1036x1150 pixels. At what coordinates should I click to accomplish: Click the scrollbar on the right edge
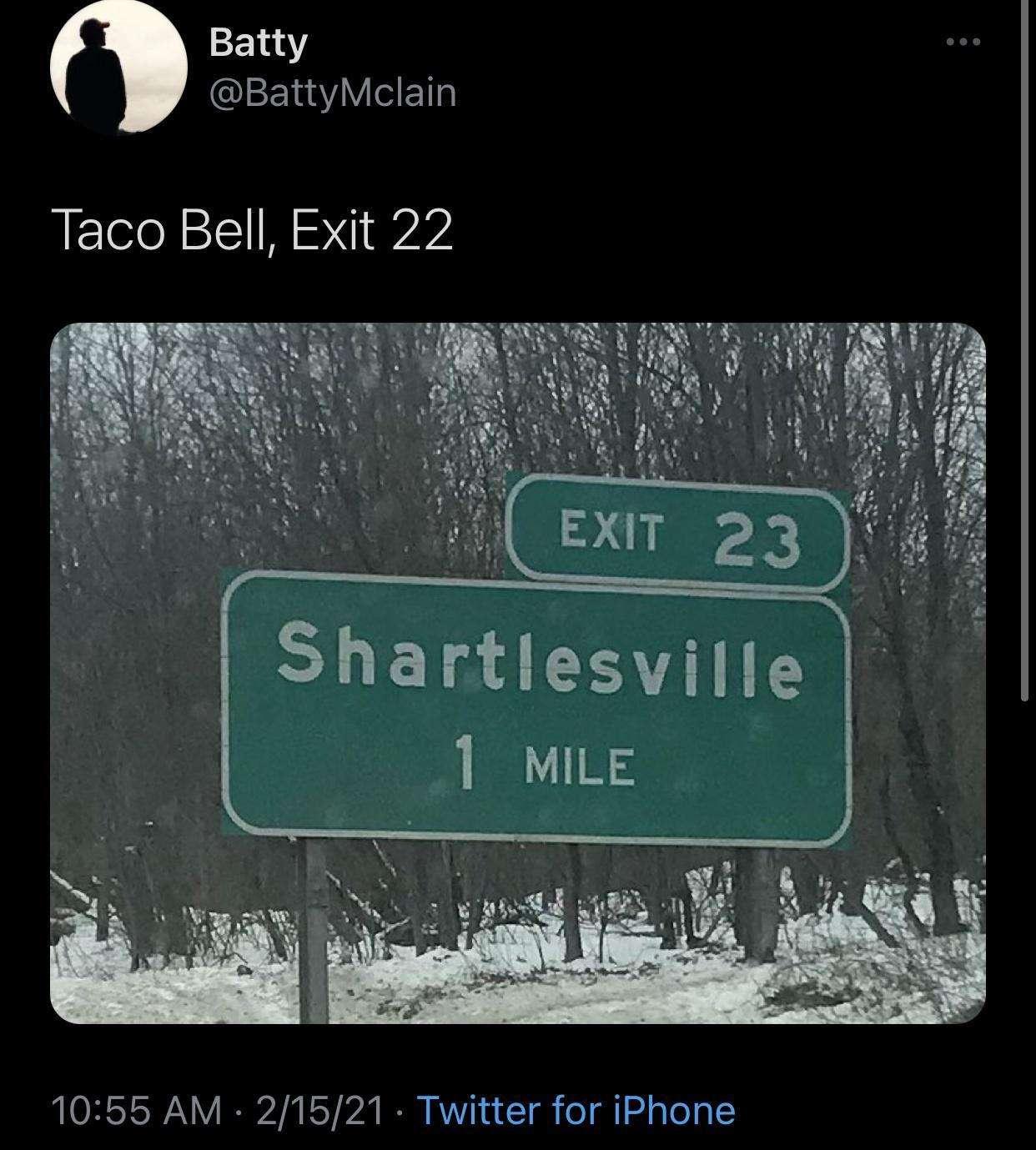(x=1024, y=350)
